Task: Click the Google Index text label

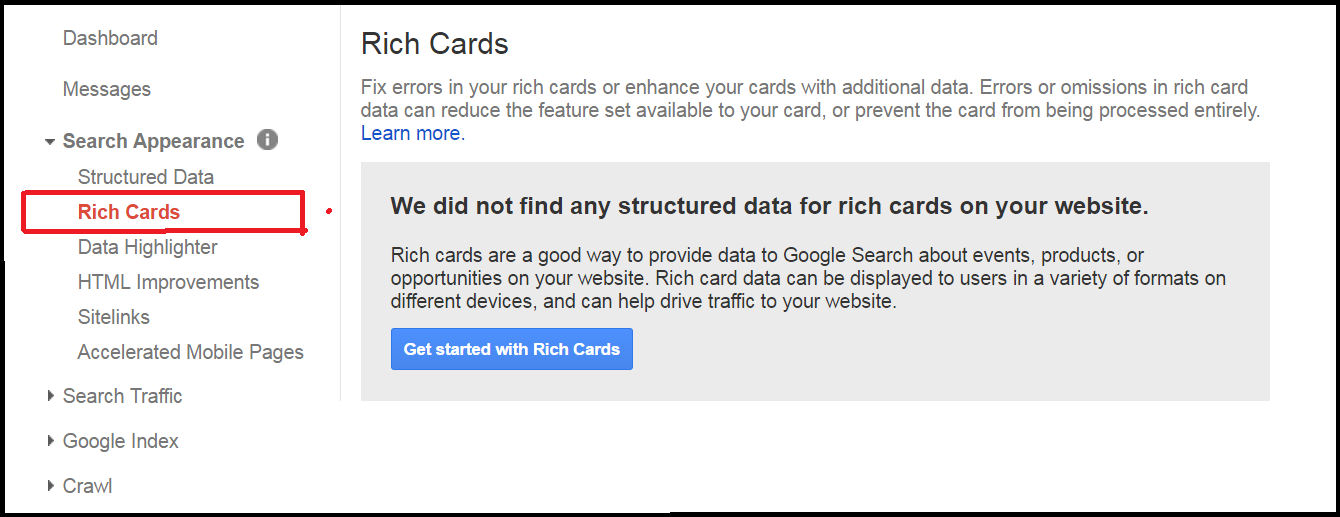Action: 120,441
